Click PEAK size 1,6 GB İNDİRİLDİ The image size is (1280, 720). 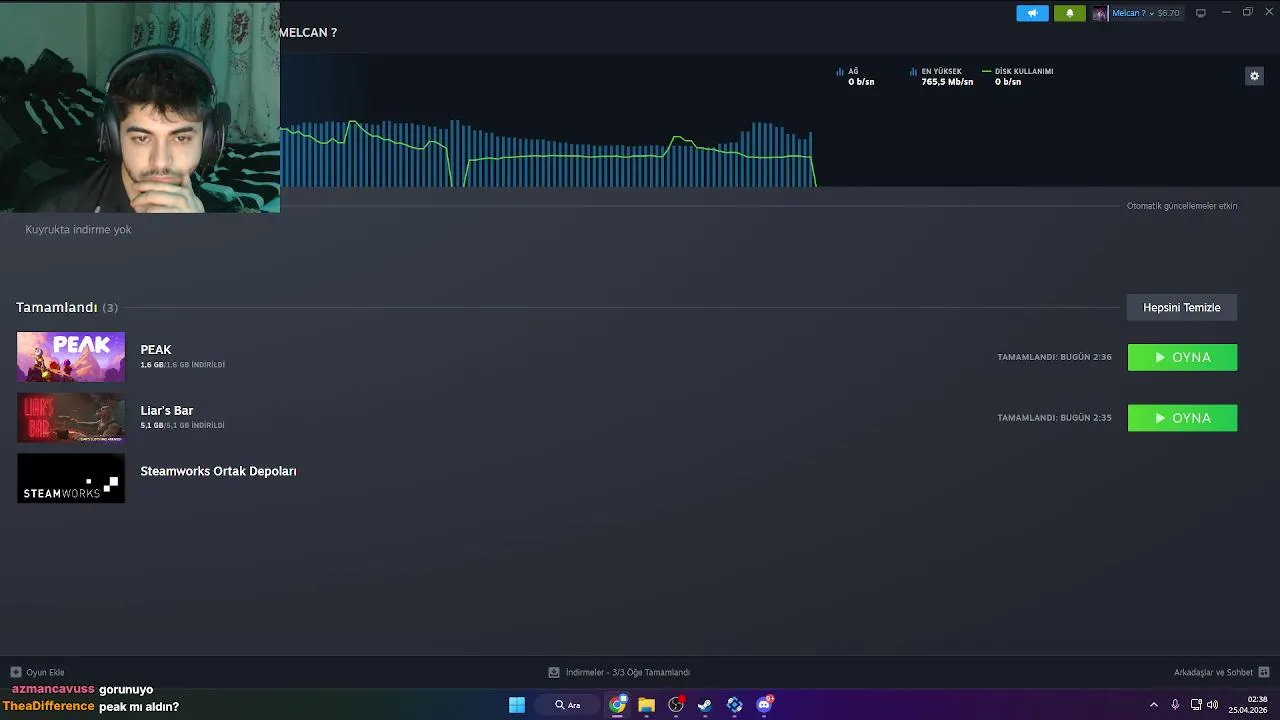pos(182,365)
